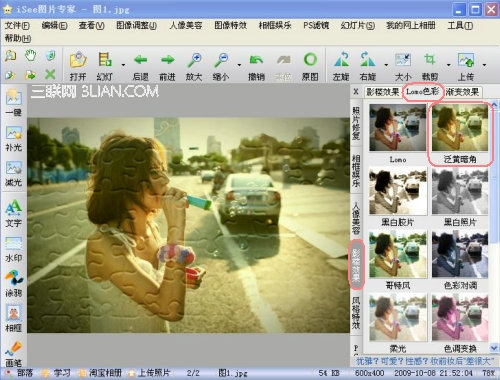The width and height of the screenshot is (500, 380).
Task: Open the 风格特效 vertical side tab
Action: pyautogui.click(x=356, y=313)
